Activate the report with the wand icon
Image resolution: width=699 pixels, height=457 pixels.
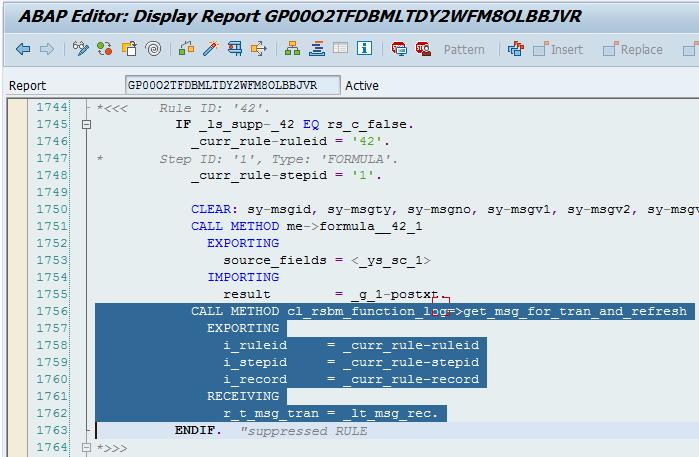point(211,49)
